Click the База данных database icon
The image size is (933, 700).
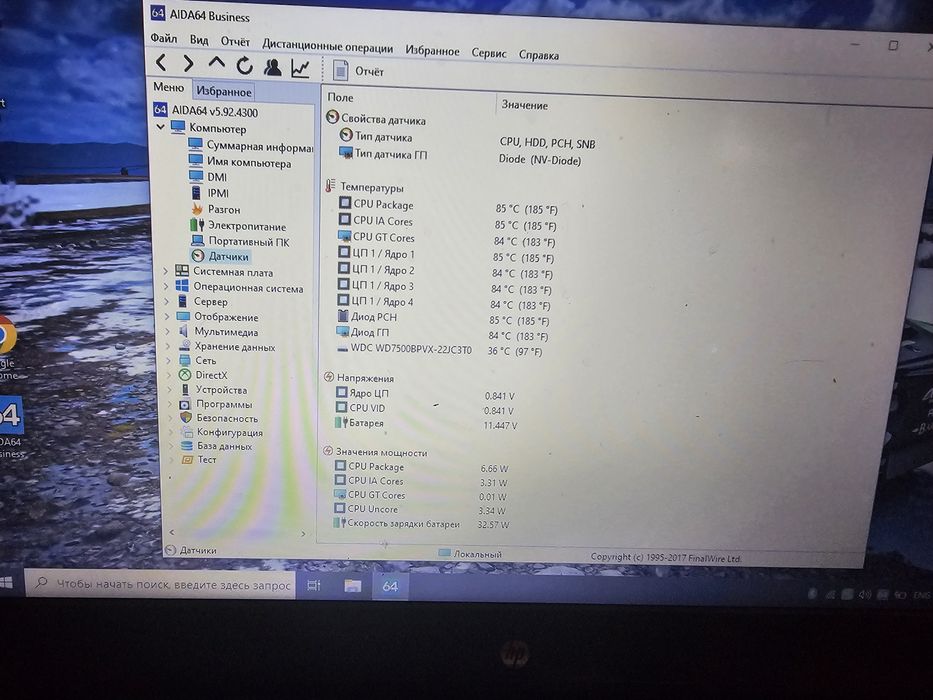187,445
